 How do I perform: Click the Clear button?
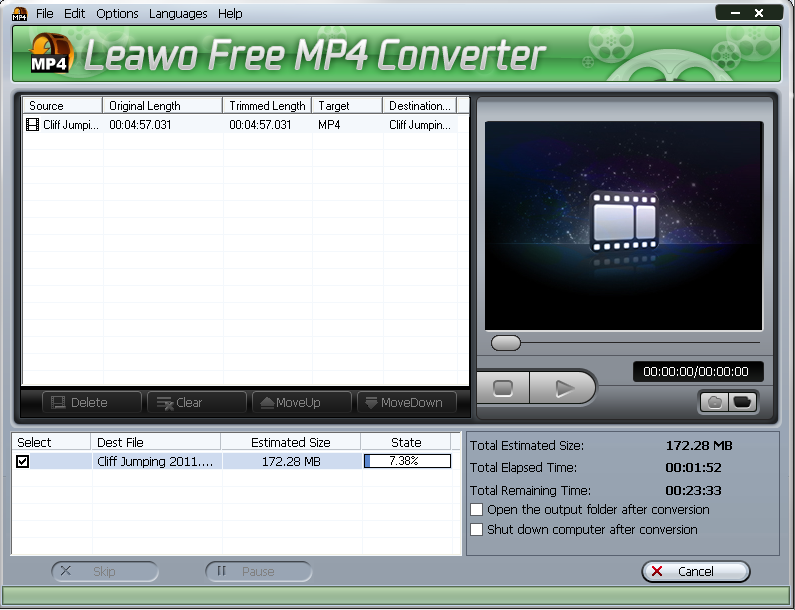pyautogui.click(x=196, y=403)
